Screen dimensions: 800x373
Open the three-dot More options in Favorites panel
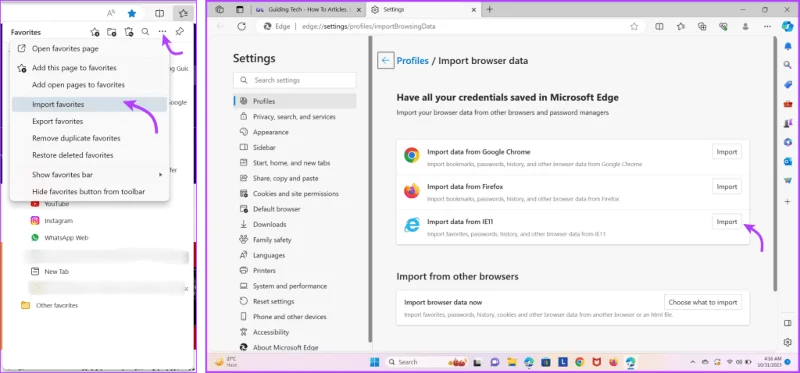pos(162,32)
